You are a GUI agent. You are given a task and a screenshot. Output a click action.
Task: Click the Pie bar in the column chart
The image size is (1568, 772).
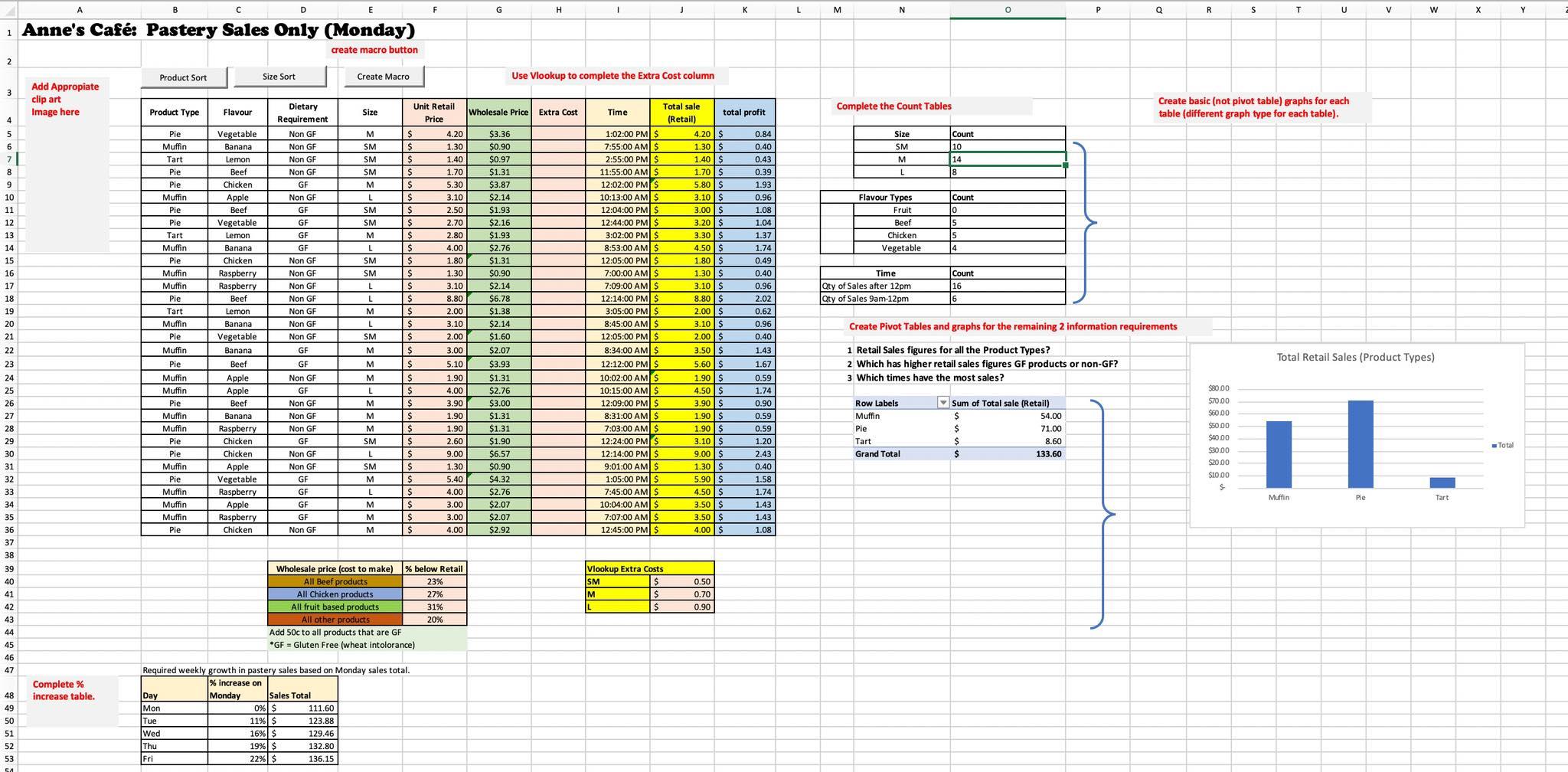coord(1359,444)
